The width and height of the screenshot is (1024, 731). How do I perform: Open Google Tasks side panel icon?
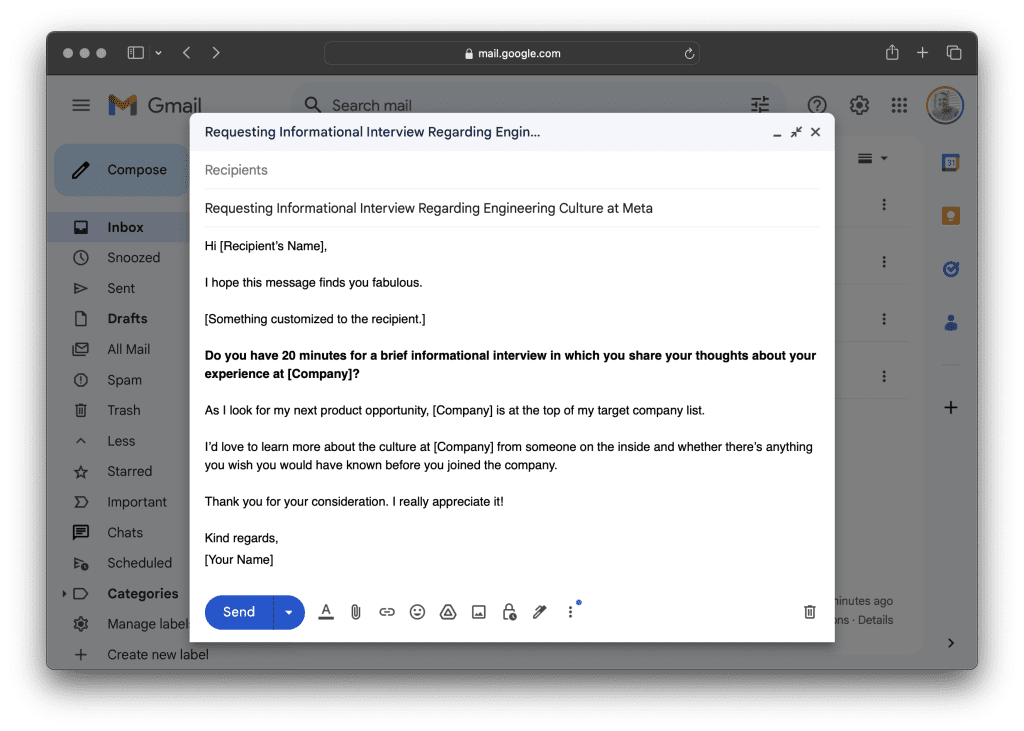951,269
